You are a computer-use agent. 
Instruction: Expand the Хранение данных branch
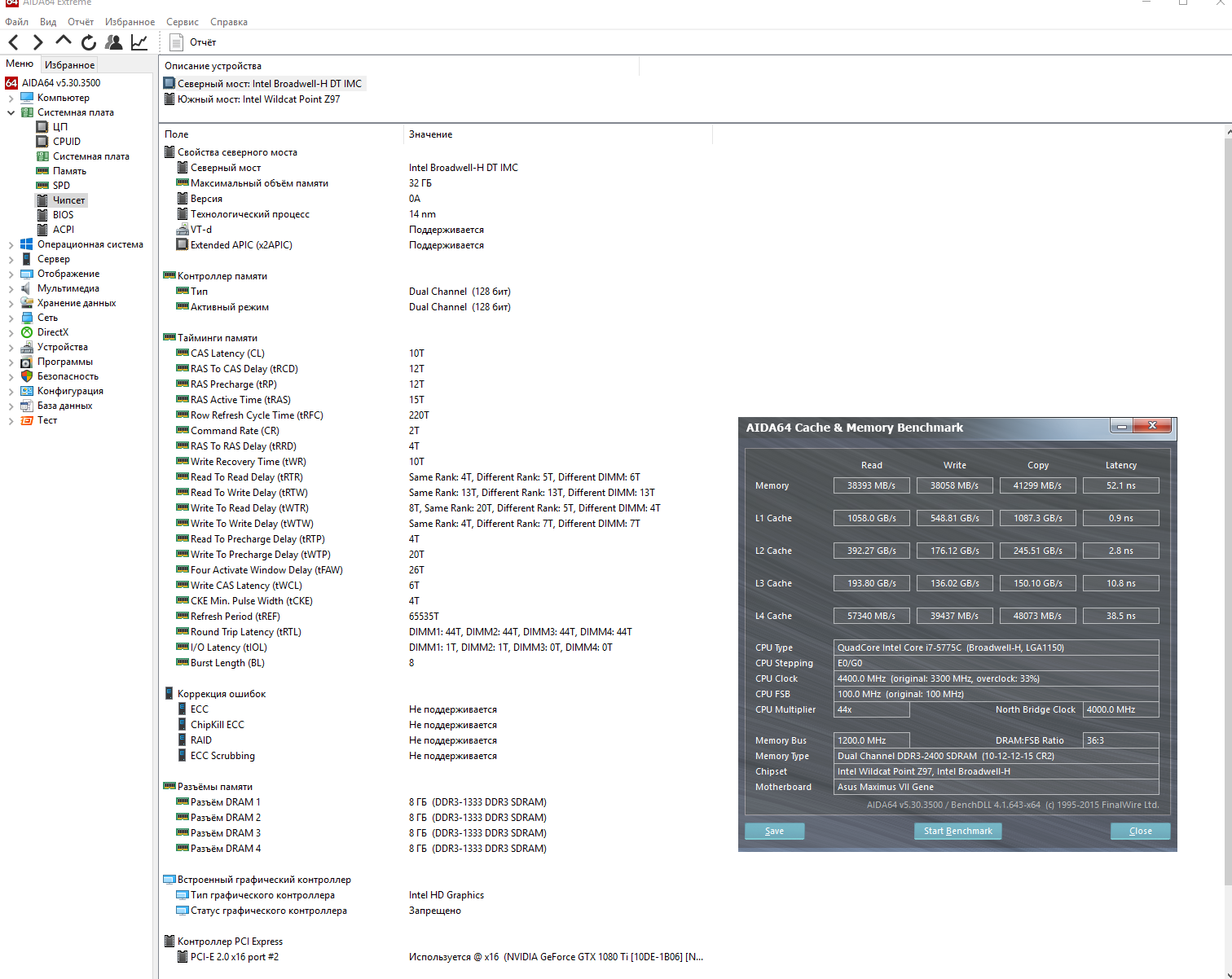click(11, 303)
